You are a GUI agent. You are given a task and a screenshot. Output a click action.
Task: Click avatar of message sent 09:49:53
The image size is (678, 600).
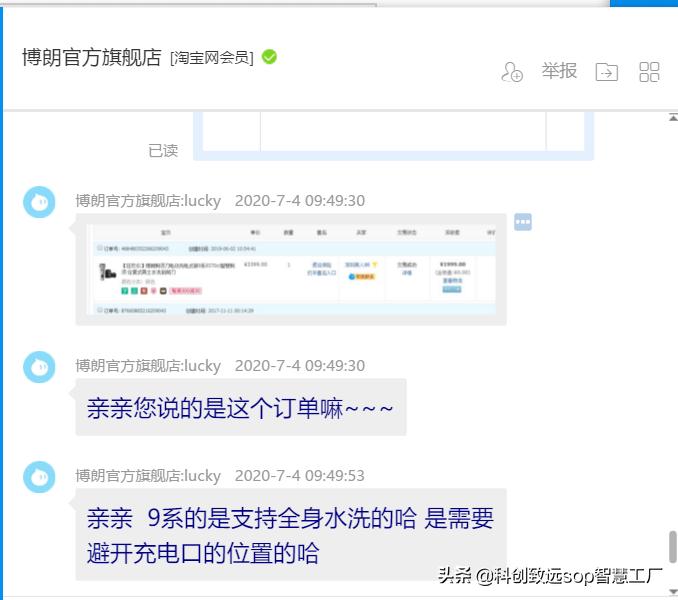(39, 477)
